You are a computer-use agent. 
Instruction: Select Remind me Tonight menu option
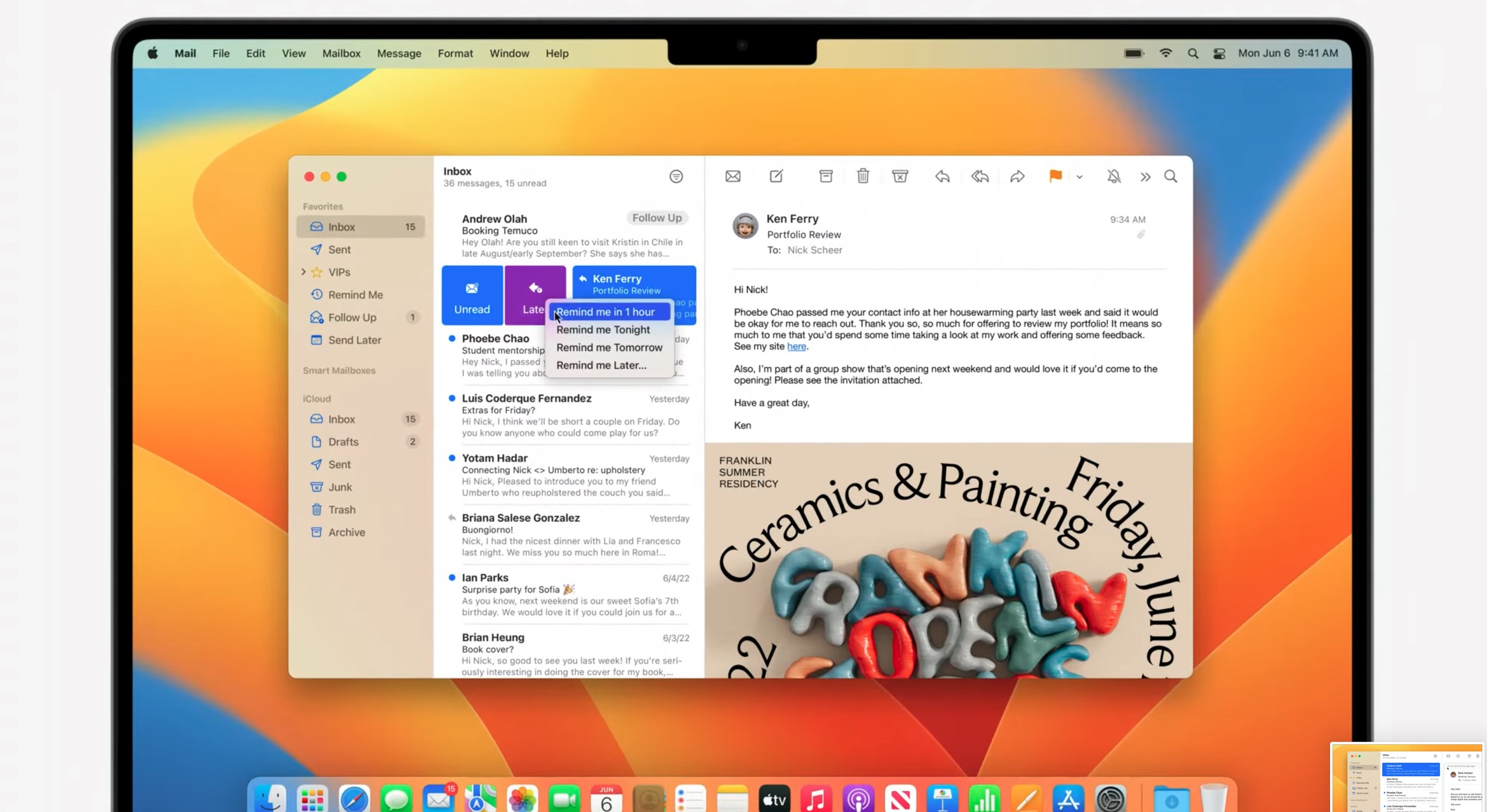(603, 330)
